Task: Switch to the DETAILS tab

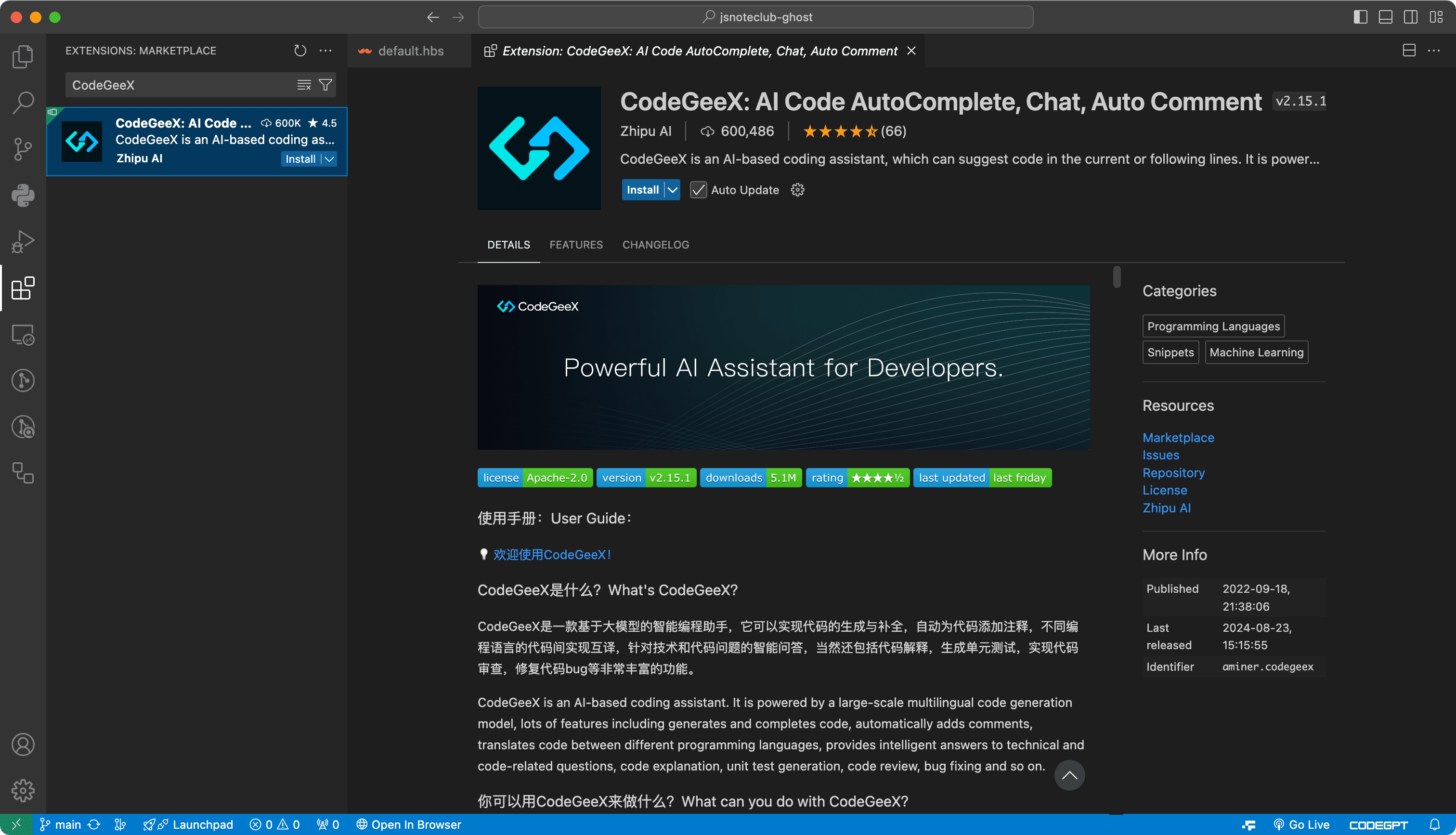Action: pos(508,245)
